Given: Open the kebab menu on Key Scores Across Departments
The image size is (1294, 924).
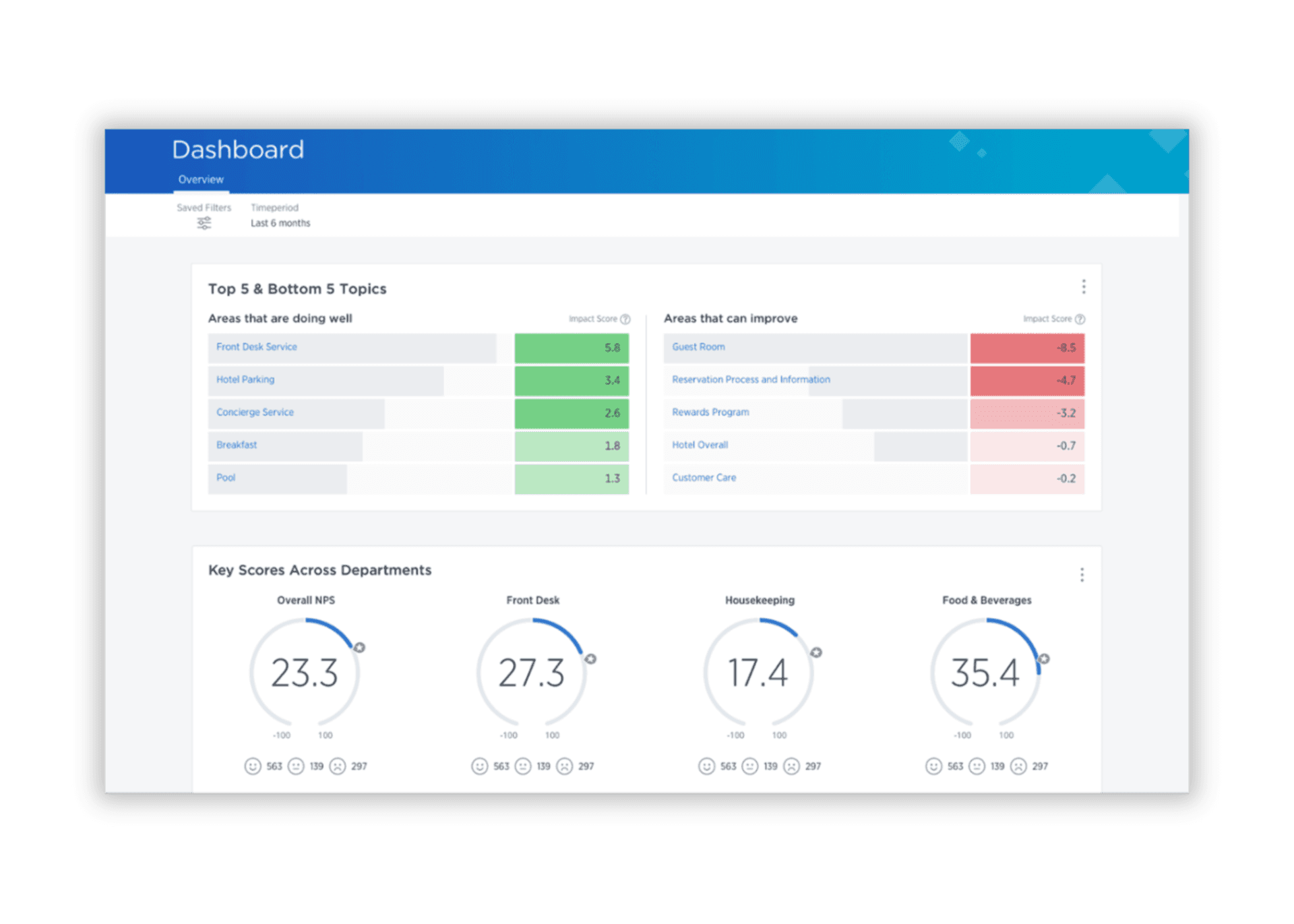Looking at the screenshot, I should tap(1082, 574).
